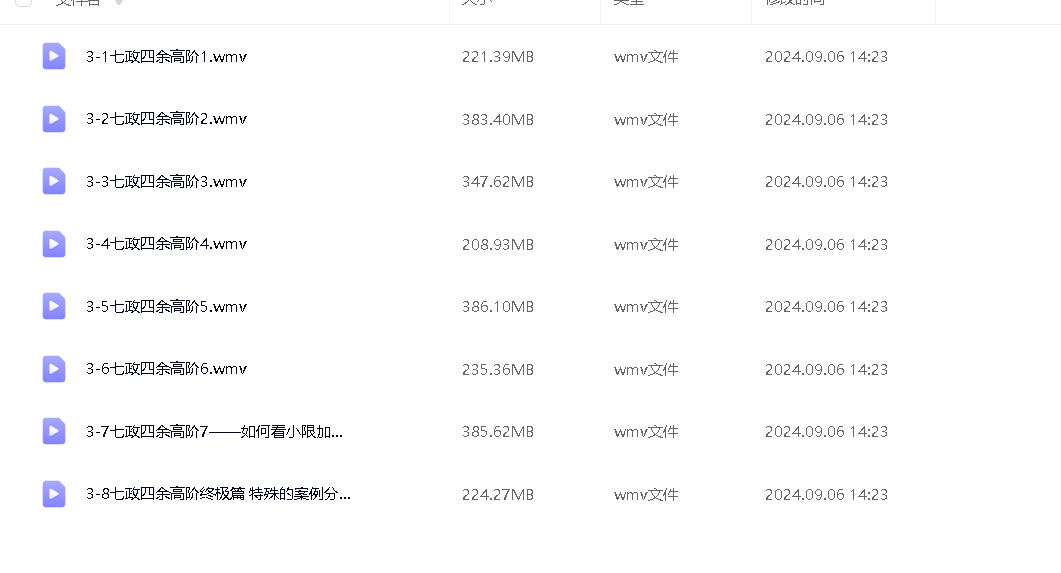
Task: Sort by file name column arrow
Action: click(x=119, y=2)
